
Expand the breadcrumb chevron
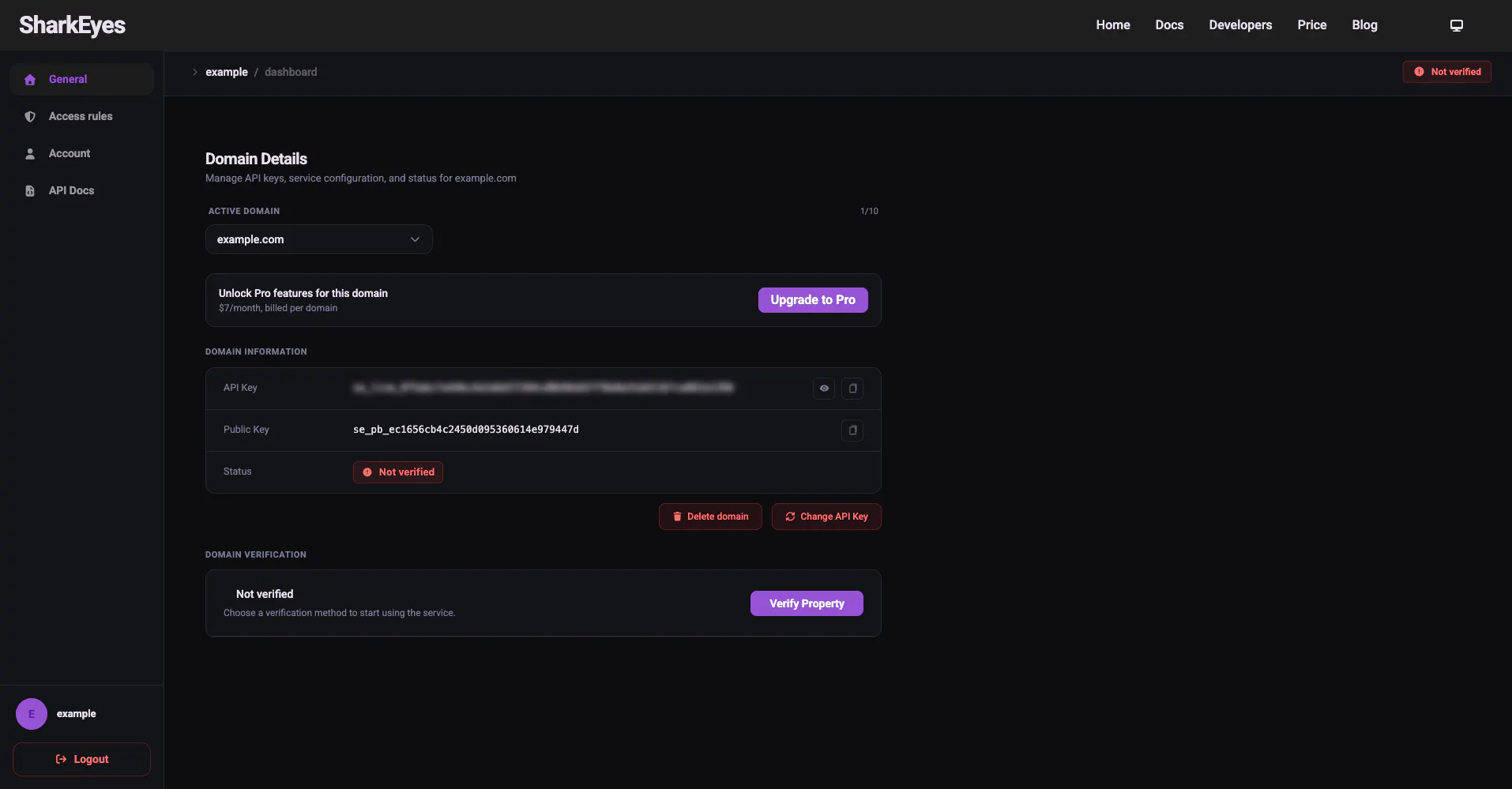click(x=194, y=72)
